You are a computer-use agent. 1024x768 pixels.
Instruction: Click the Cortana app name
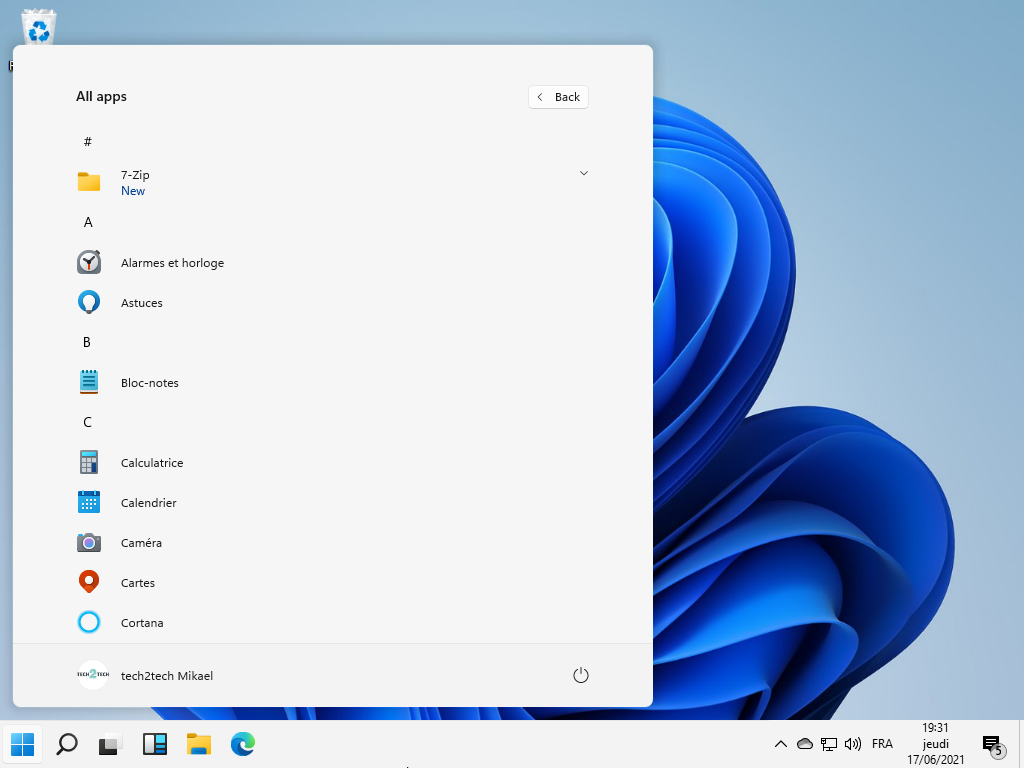[142, 623]
